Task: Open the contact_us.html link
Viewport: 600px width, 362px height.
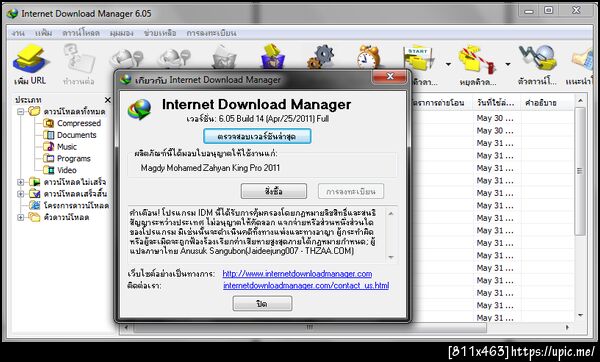Action: coord(306,285)
